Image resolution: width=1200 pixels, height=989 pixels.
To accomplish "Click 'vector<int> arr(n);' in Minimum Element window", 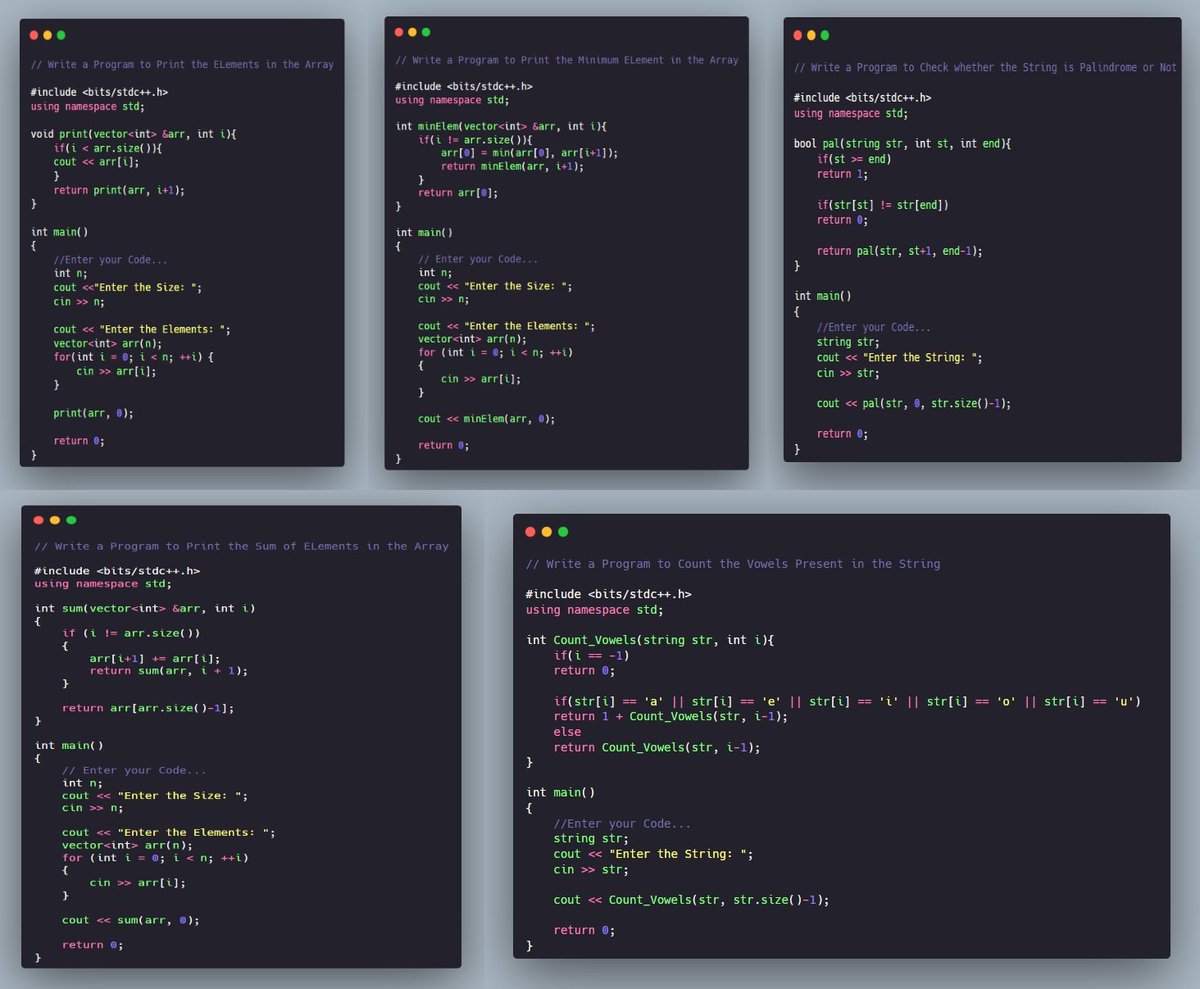I will tap(473, 339).
